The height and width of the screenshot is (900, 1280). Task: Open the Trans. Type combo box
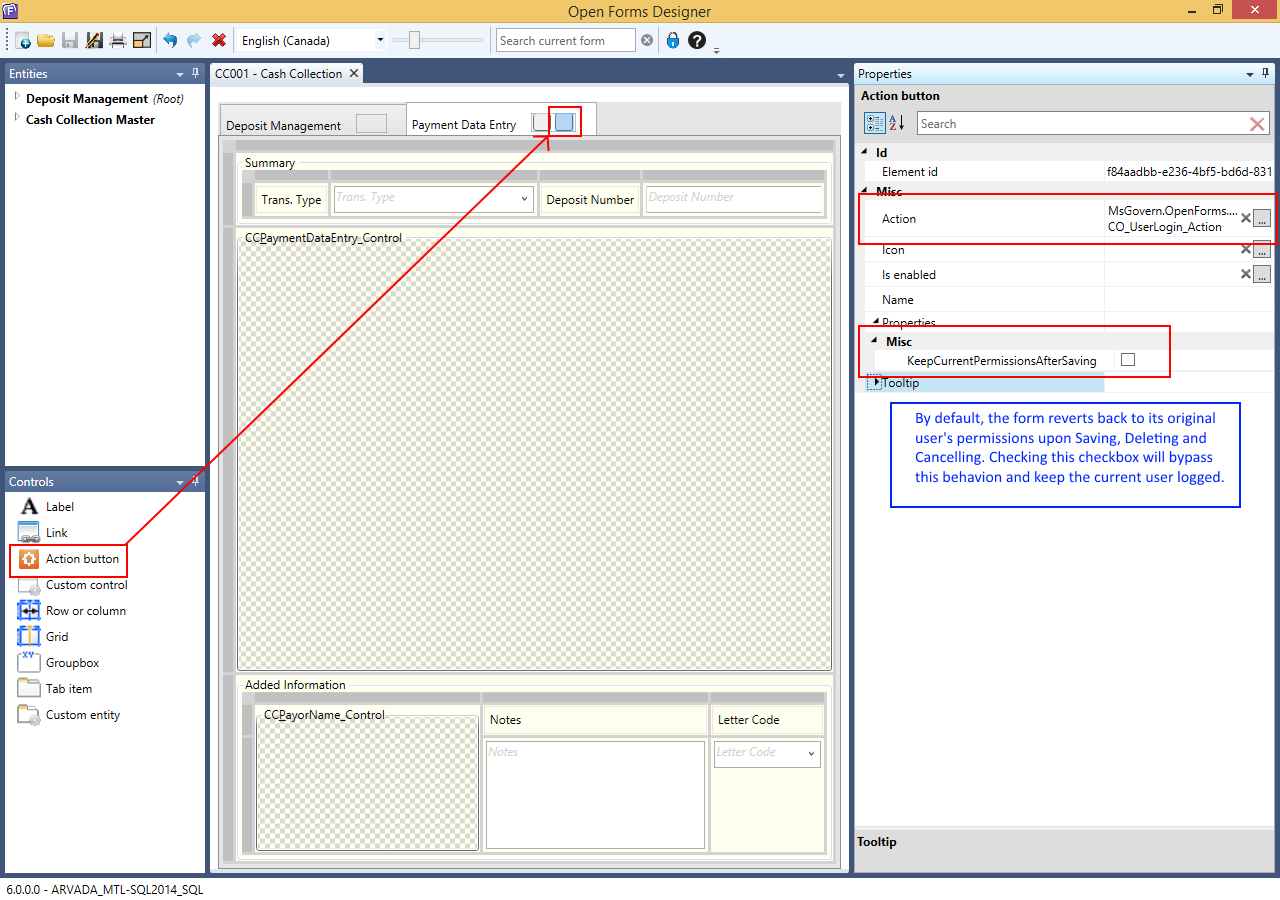click(x=525, y=199)
